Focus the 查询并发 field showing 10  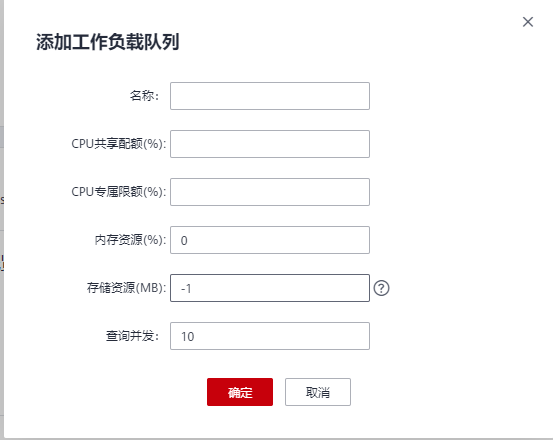(x=270, y=336)
